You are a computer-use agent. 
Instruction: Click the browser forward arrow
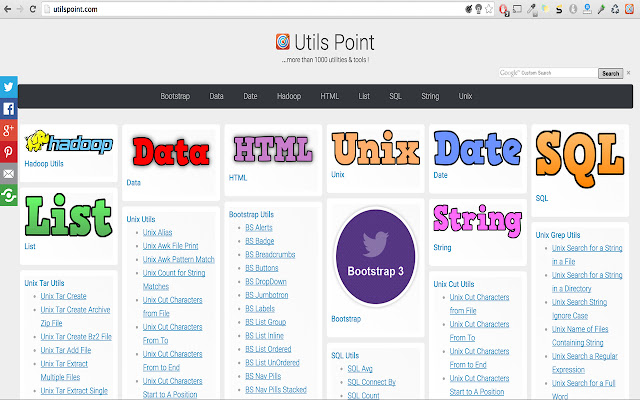click(x=20, y=9)
